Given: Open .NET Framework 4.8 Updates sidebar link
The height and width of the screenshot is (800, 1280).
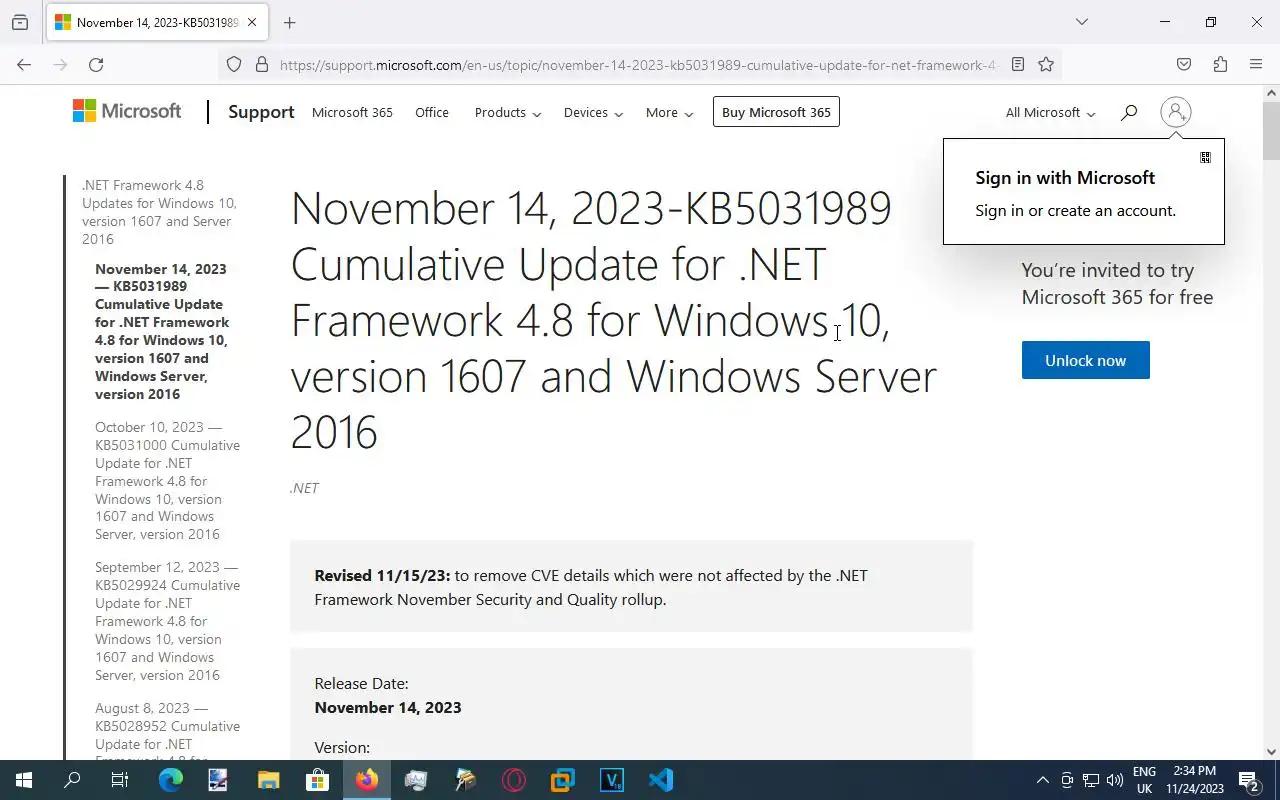Looking at the screenshot, I should [159, 212].
